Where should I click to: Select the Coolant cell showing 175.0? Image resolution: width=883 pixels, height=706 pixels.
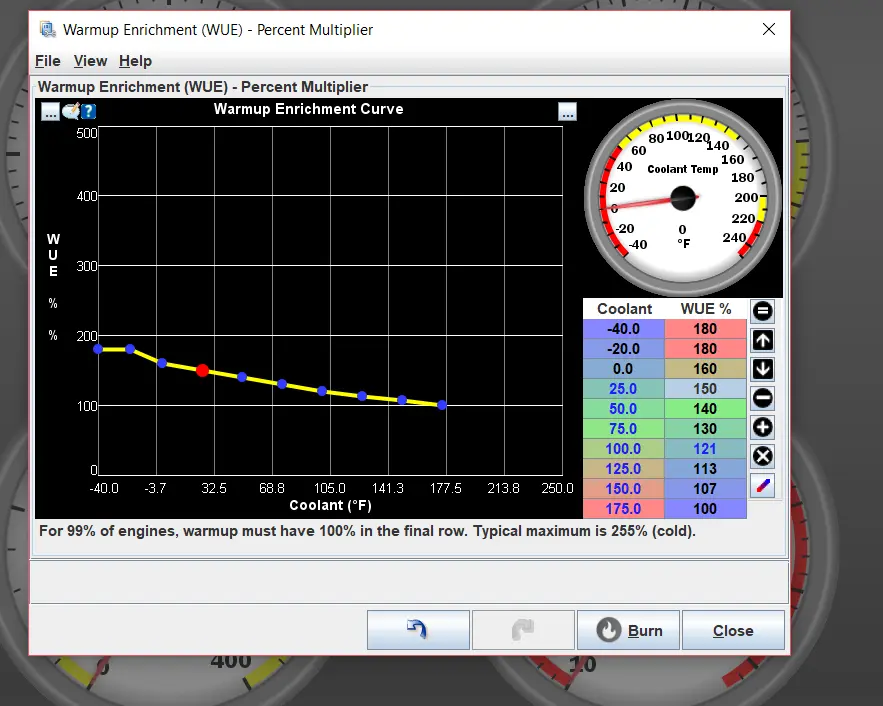pyautogui.click(x=623, y=508)
